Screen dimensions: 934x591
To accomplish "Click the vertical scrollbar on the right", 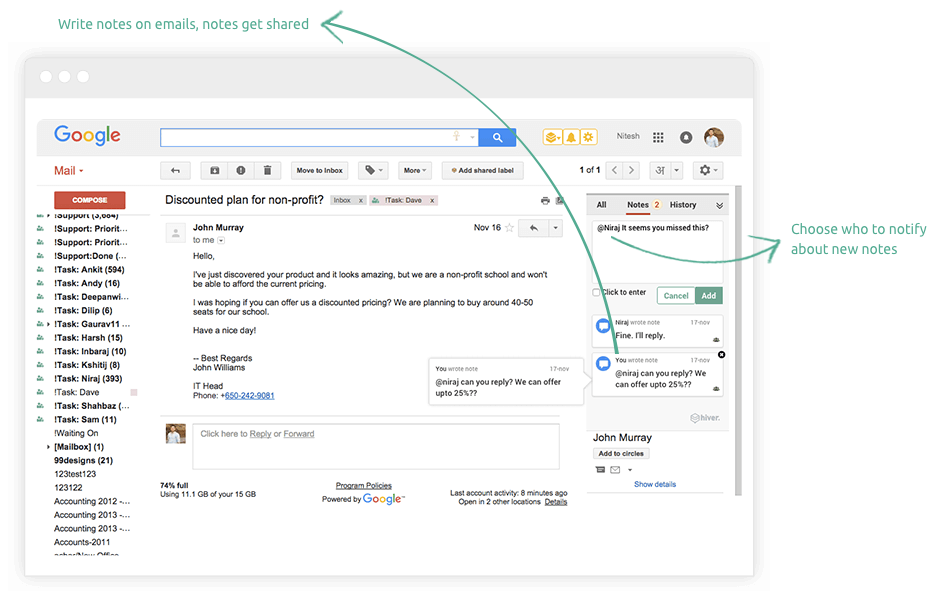I will coord(738,340).
